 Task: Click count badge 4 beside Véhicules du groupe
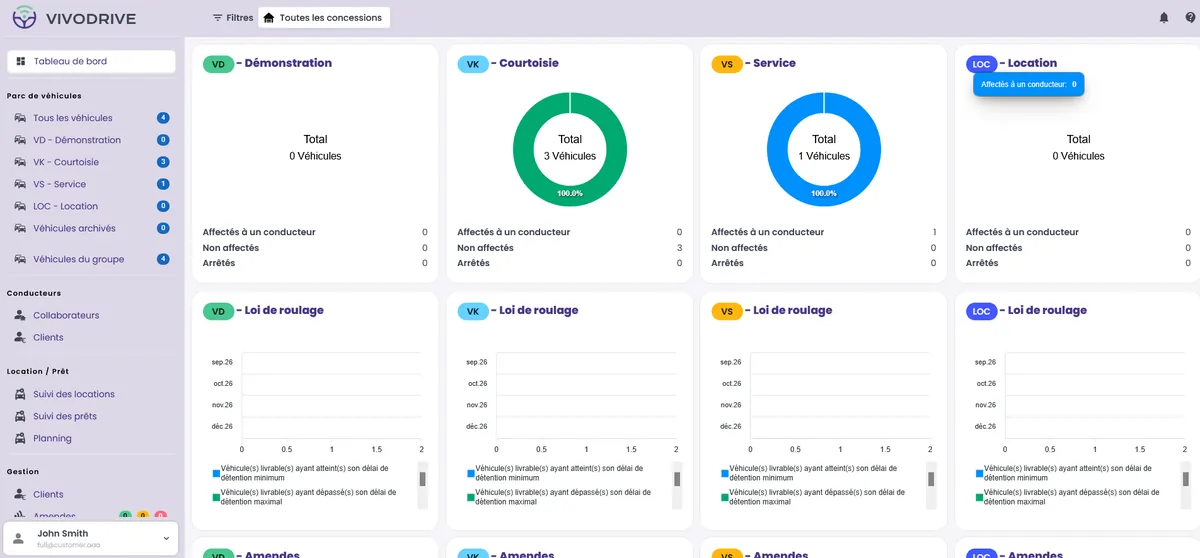[163, 259]
